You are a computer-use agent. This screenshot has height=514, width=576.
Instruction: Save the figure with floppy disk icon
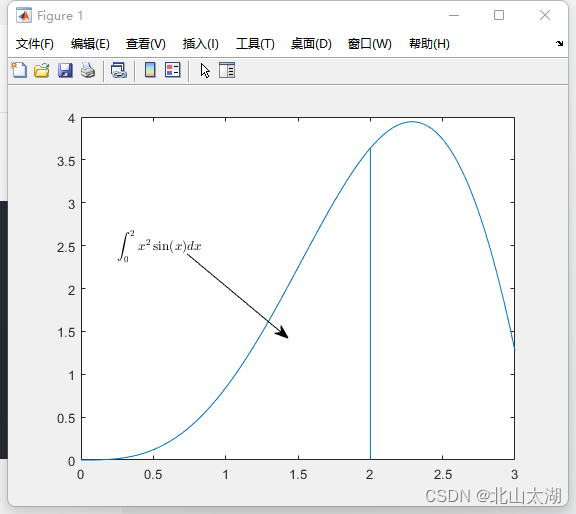65,70
